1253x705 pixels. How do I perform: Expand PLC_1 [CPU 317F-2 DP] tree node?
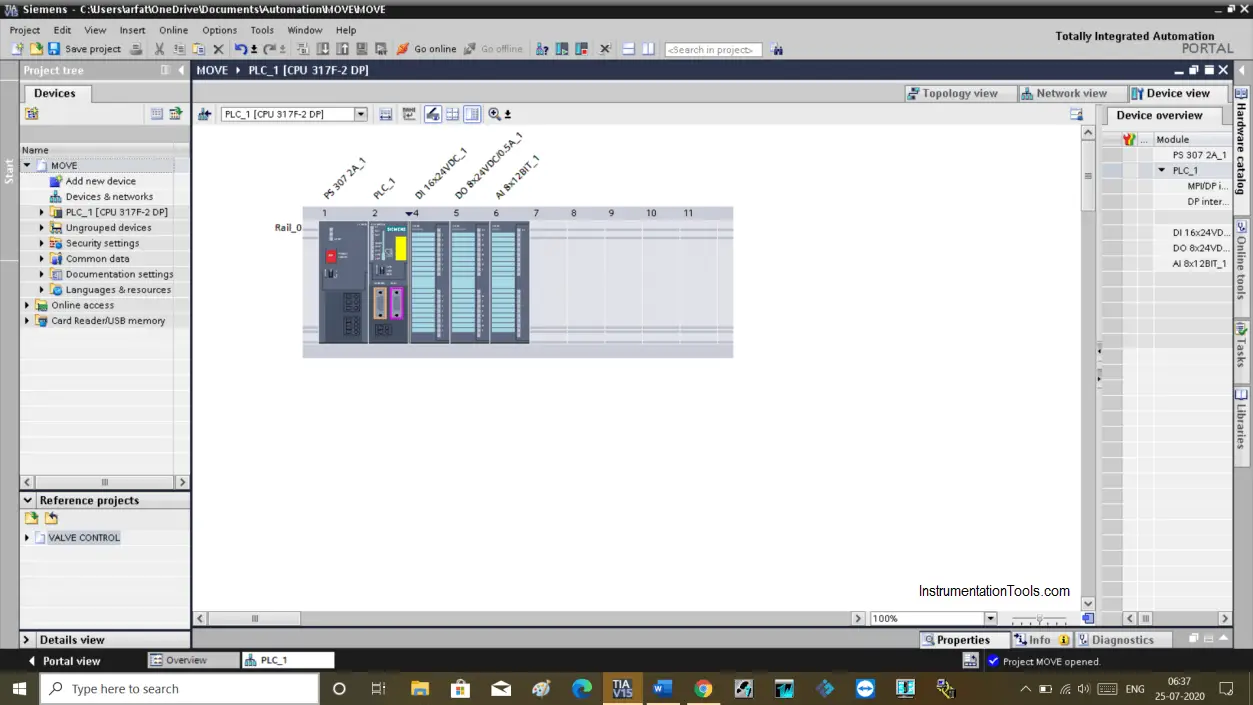(42, 212)
